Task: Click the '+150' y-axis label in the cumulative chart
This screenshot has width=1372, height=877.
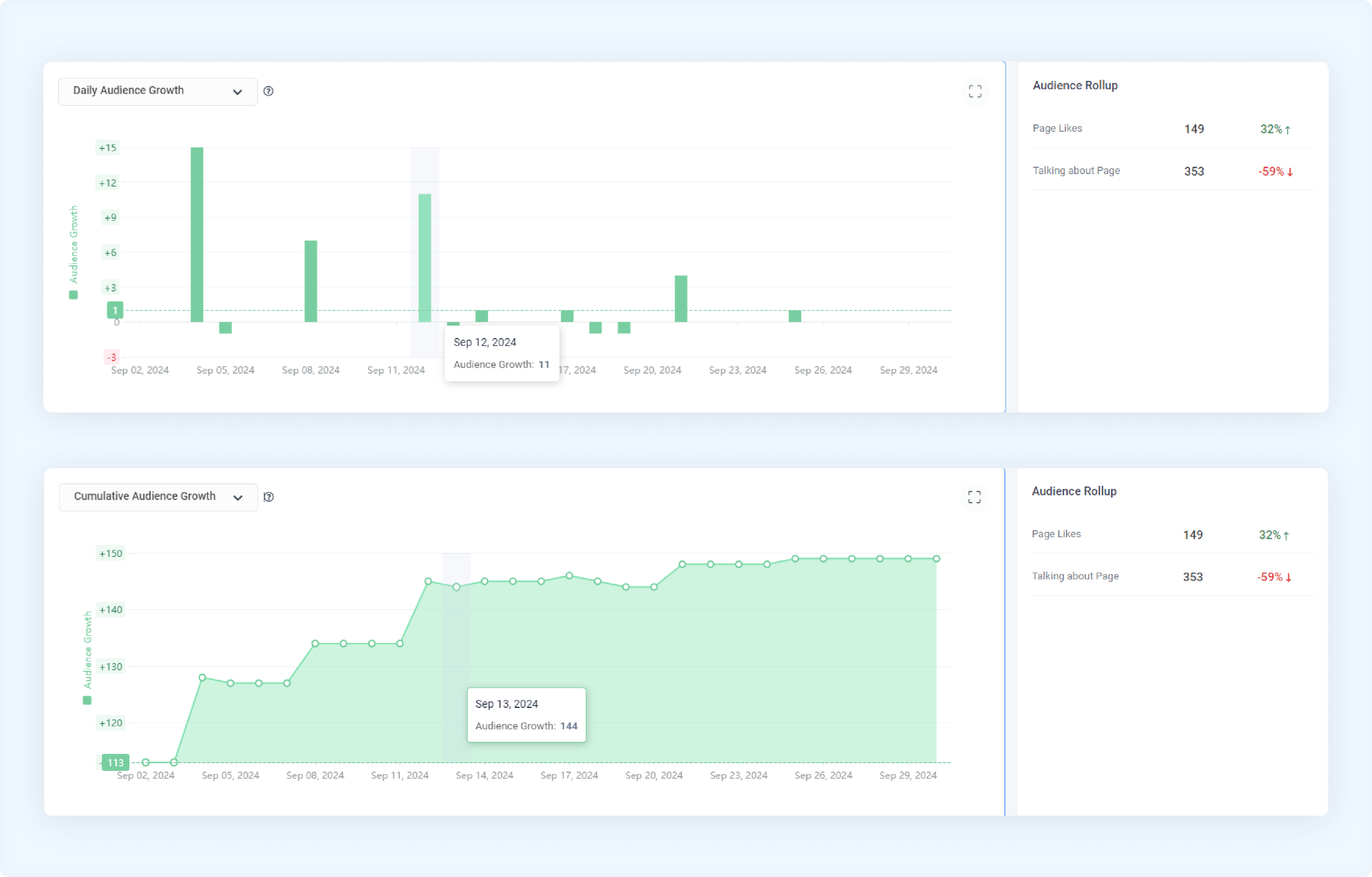Action: point(111,554)
